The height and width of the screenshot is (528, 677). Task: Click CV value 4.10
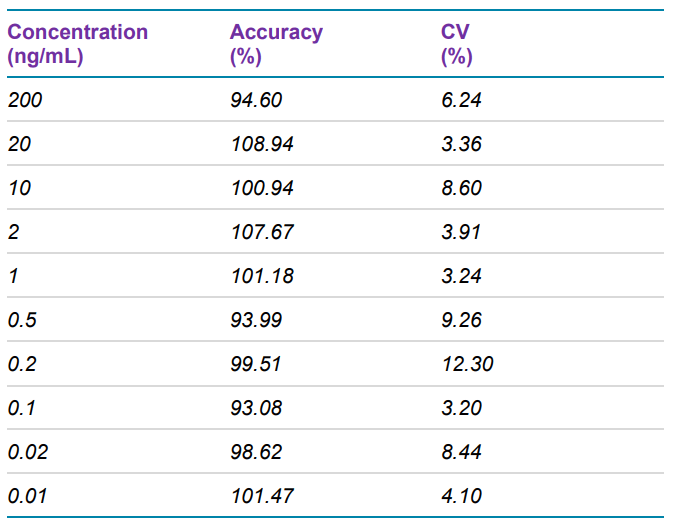[461, 496]
